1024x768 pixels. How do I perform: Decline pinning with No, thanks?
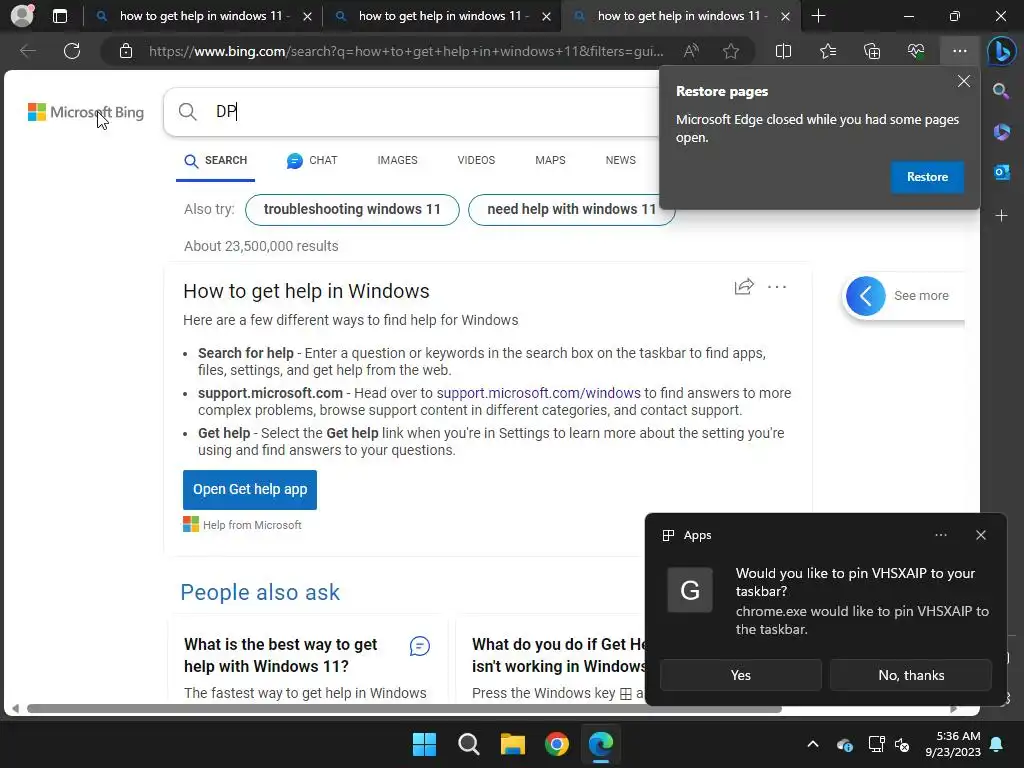pos(911,675)
